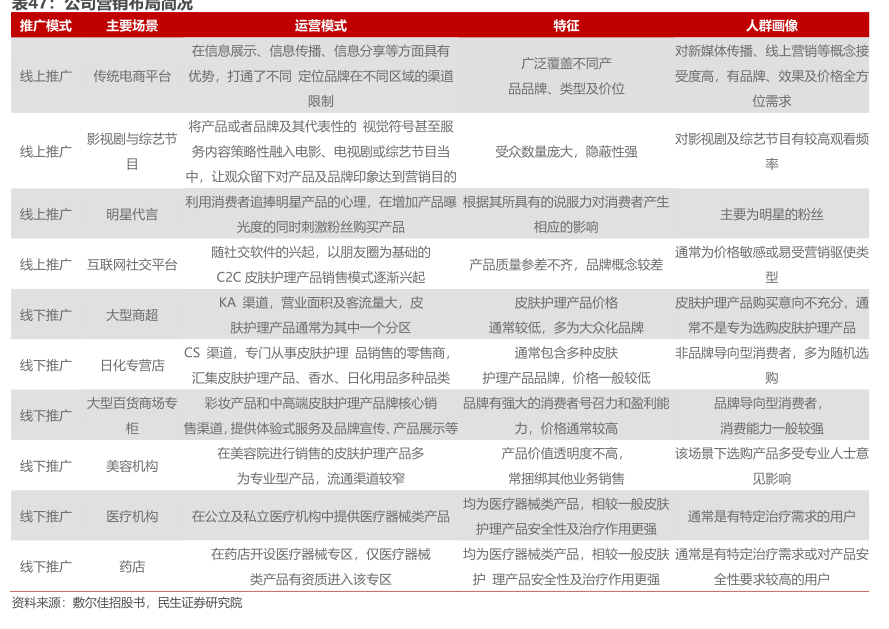Click the feature cell in the 药店 row
Screen dimensions: 889x629
click(x=566, y=567)
